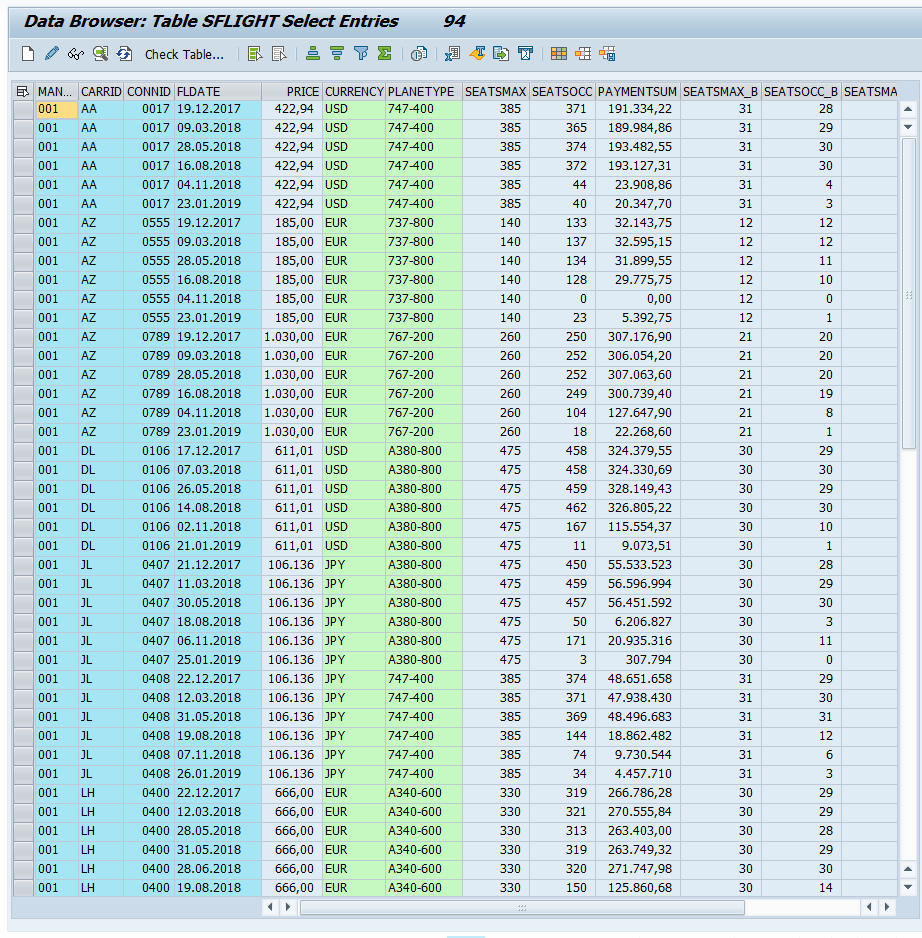Click the seats occupied value 462
This screenshot has width=922, height=938.
click(x=562, y=508)
